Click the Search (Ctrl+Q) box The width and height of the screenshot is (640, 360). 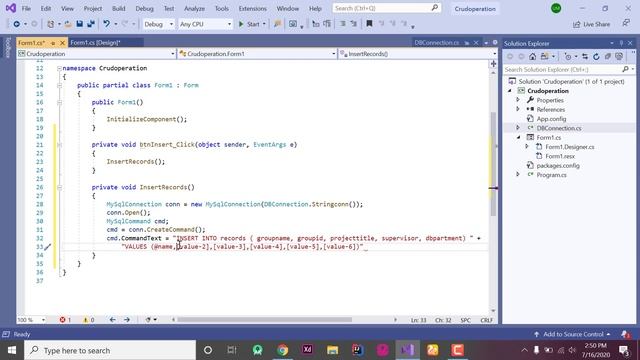pyautogui.click(x=387, y=8)
